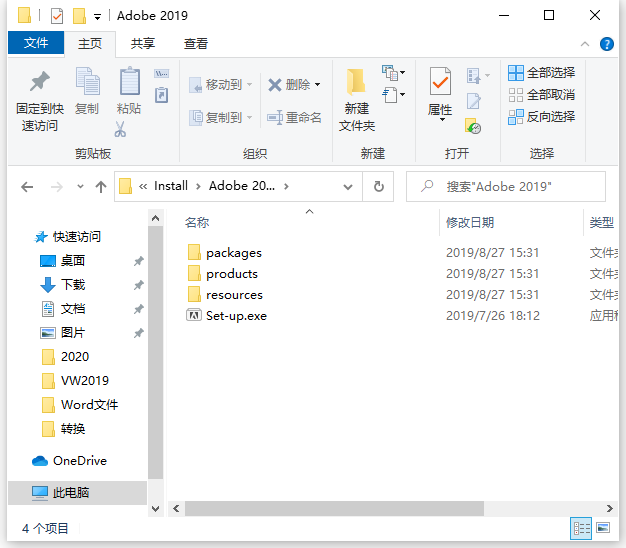Open the New item dropdown

tap(394, 73)
